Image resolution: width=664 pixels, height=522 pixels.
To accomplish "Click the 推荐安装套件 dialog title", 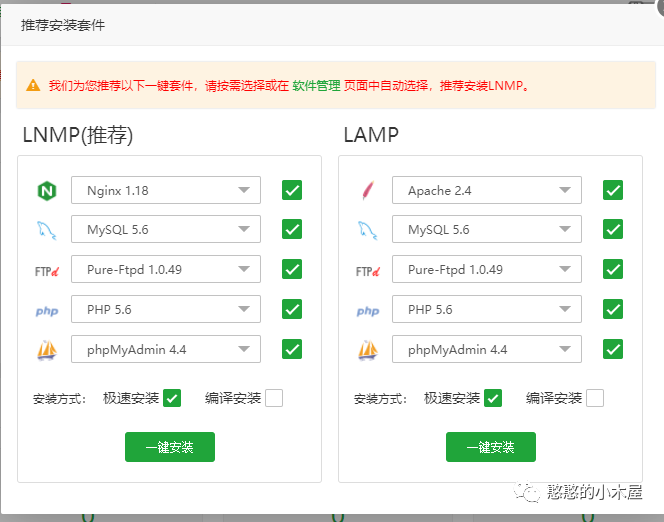I will [x=63, y=25].
